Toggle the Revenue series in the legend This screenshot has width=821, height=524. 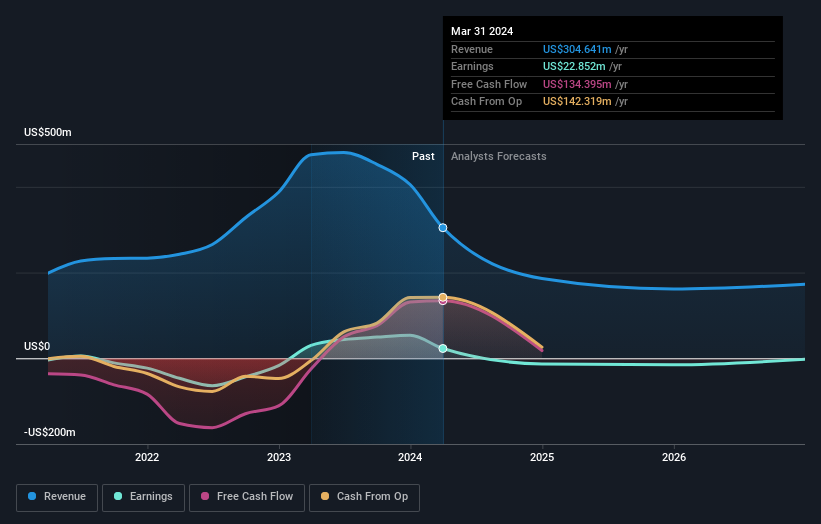[57, 497]
